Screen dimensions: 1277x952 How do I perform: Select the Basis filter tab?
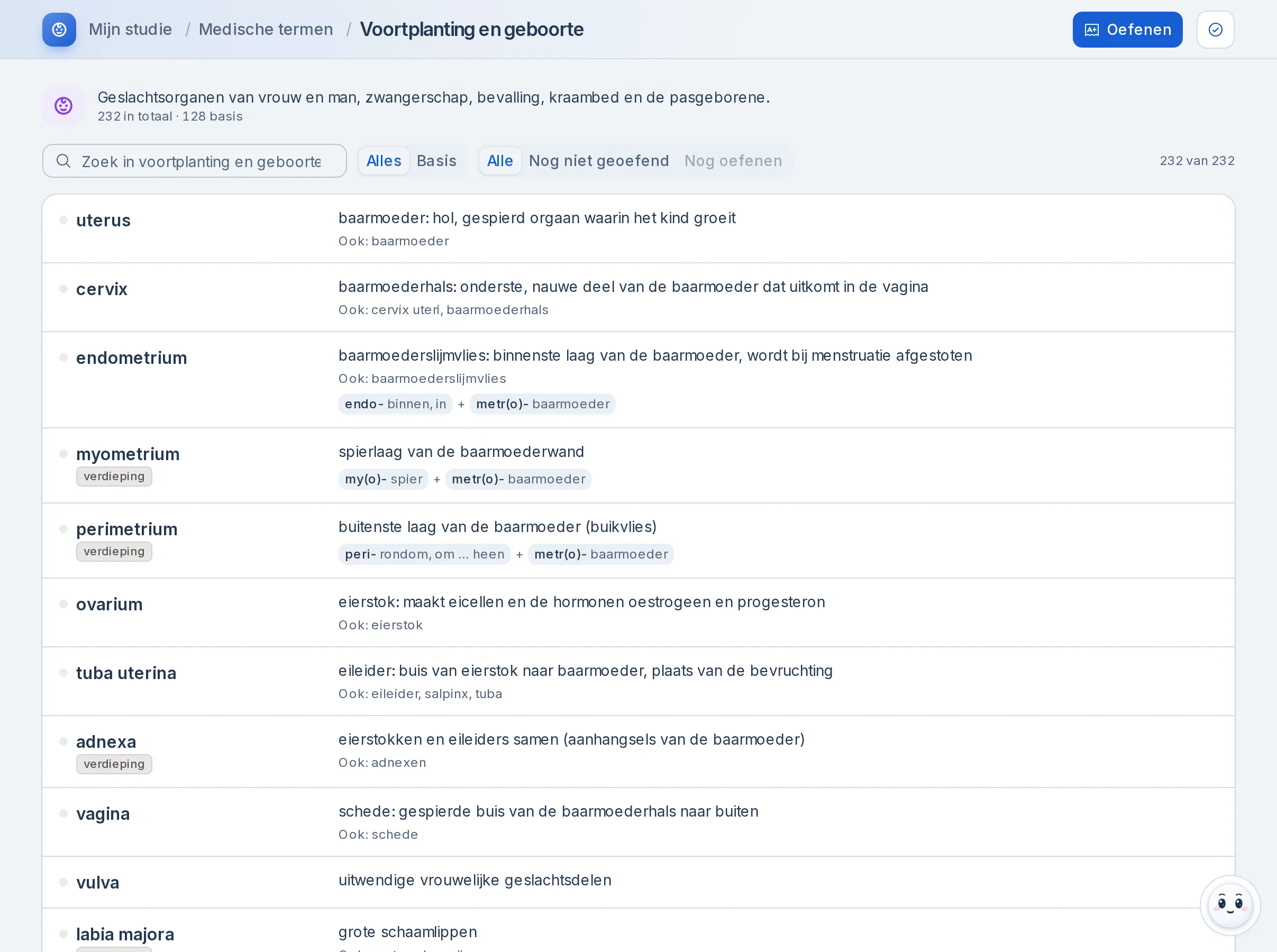click(436, 161)
